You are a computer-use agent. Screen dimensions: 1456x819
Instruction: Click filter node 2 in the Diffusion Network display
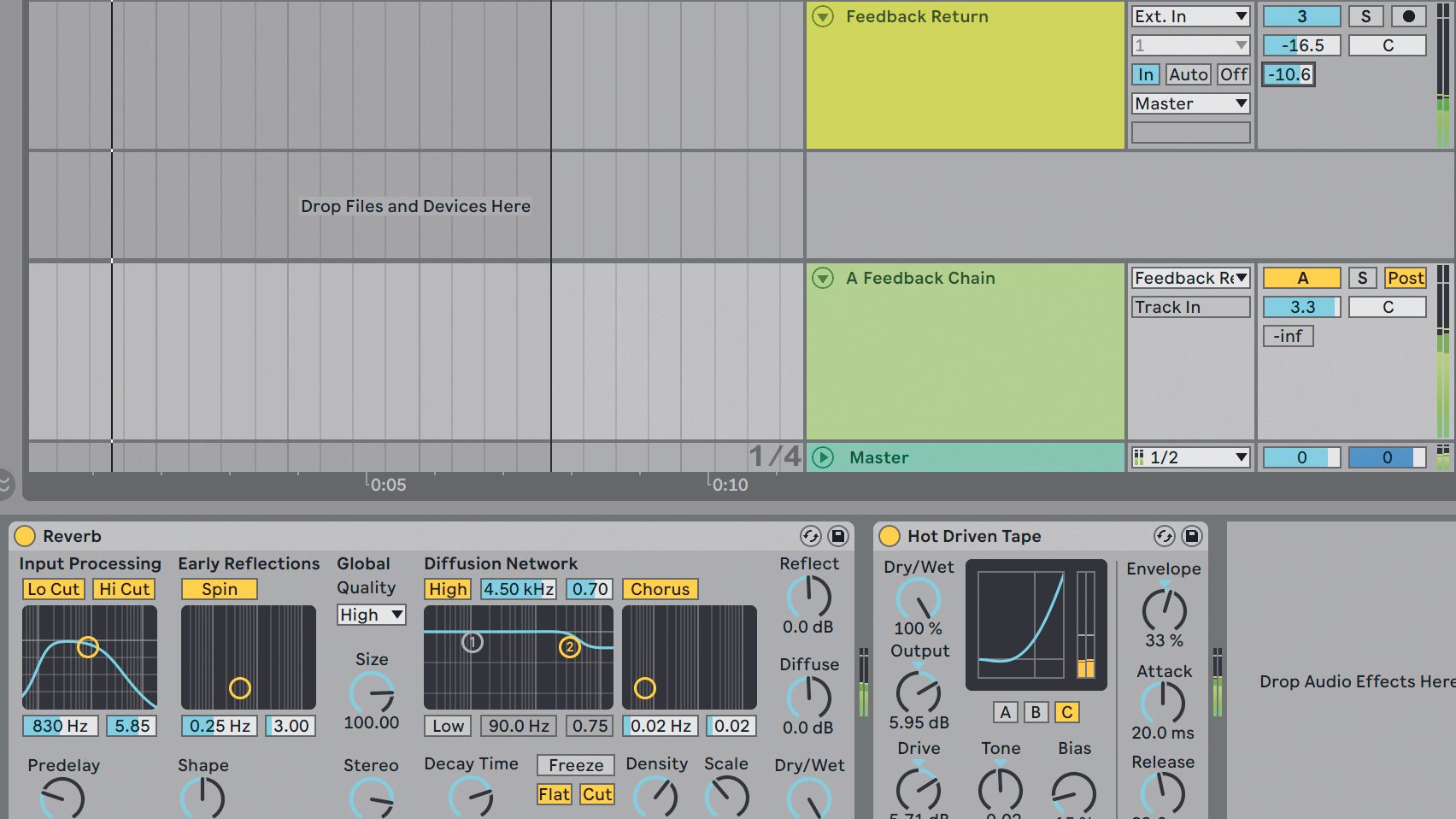(571, 648)
